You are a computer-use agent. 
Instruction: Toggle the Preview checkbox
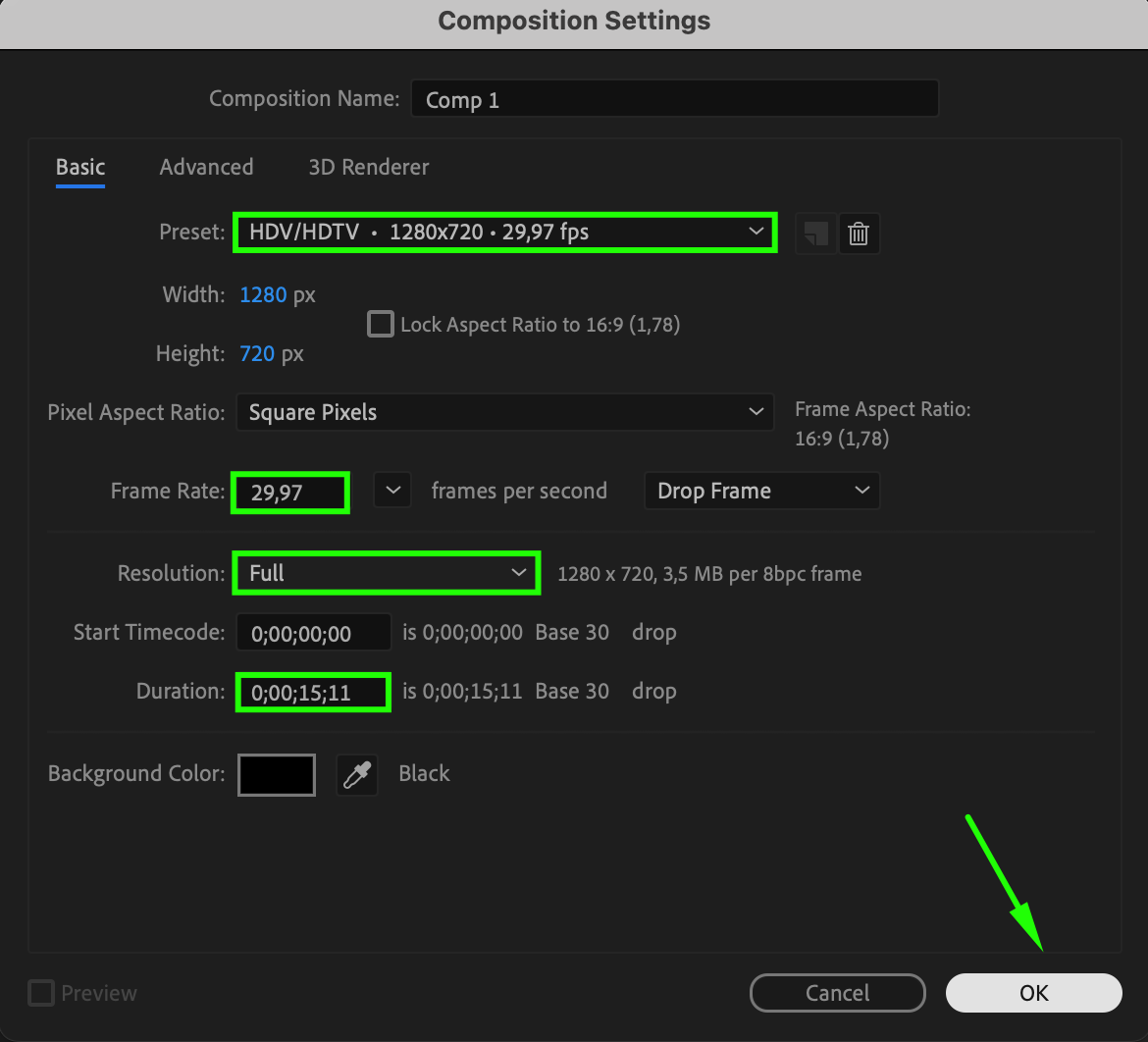point(41,993)
